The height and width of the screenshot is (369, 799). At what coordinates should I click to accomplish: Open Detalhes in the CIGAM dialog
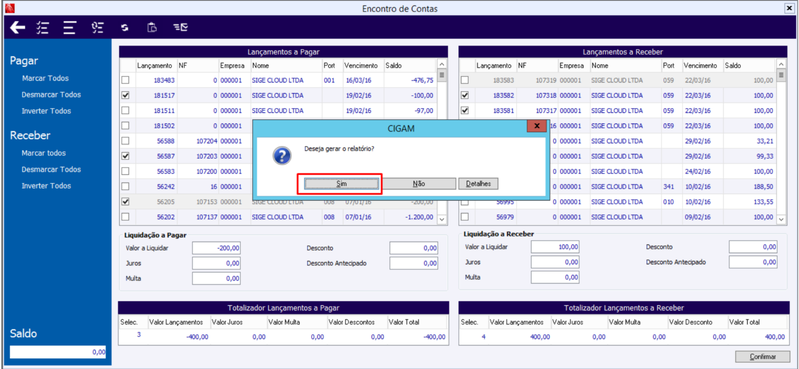pos(478,183)
